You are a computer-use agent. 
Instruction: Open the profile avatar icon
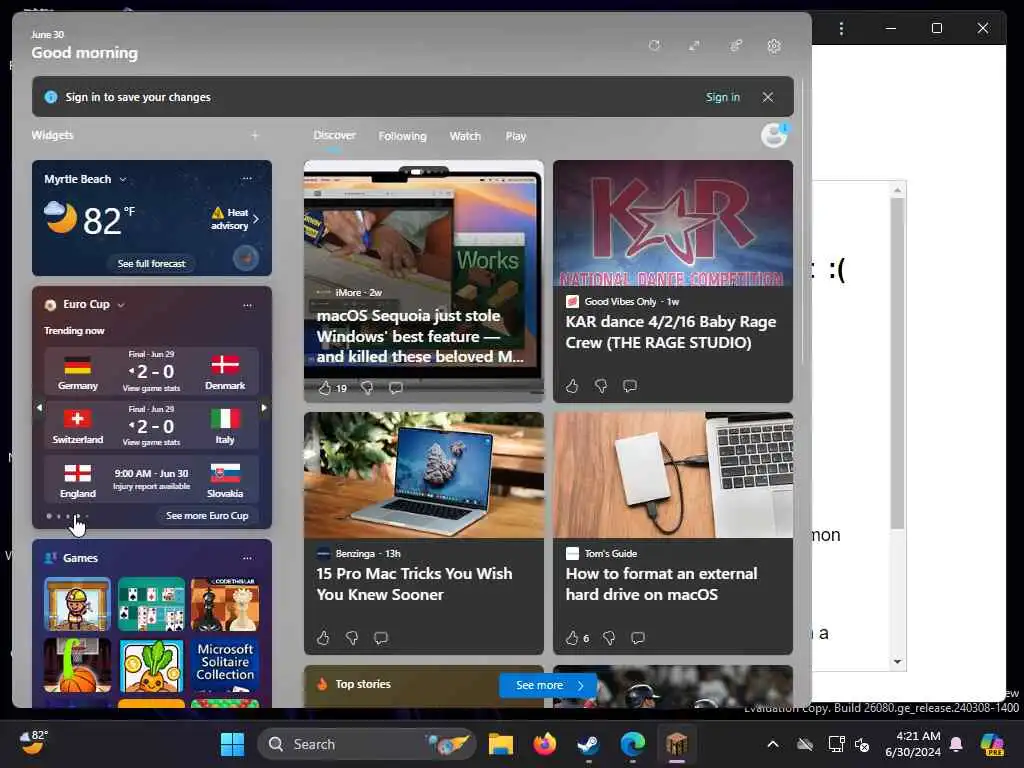[775, 135]
